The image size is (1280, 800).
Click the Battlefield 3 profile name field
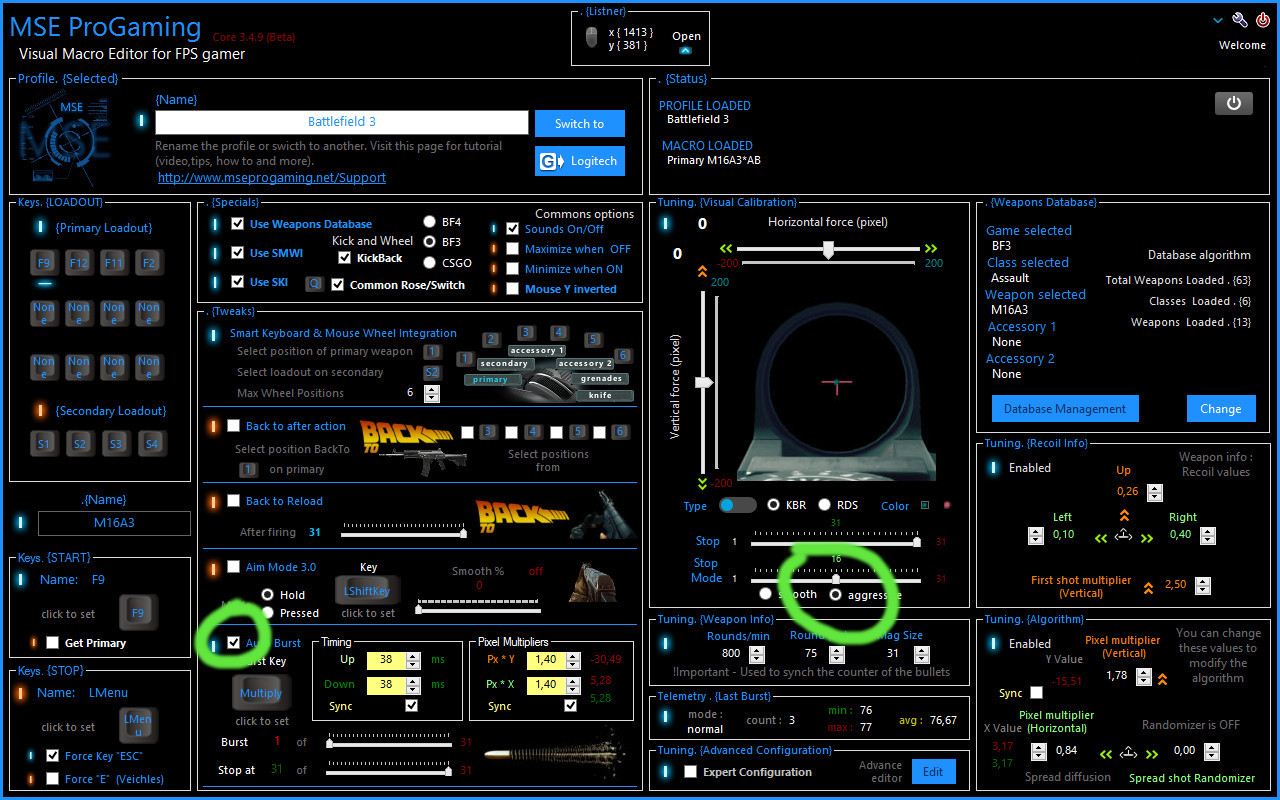click(x=342, y=122)
